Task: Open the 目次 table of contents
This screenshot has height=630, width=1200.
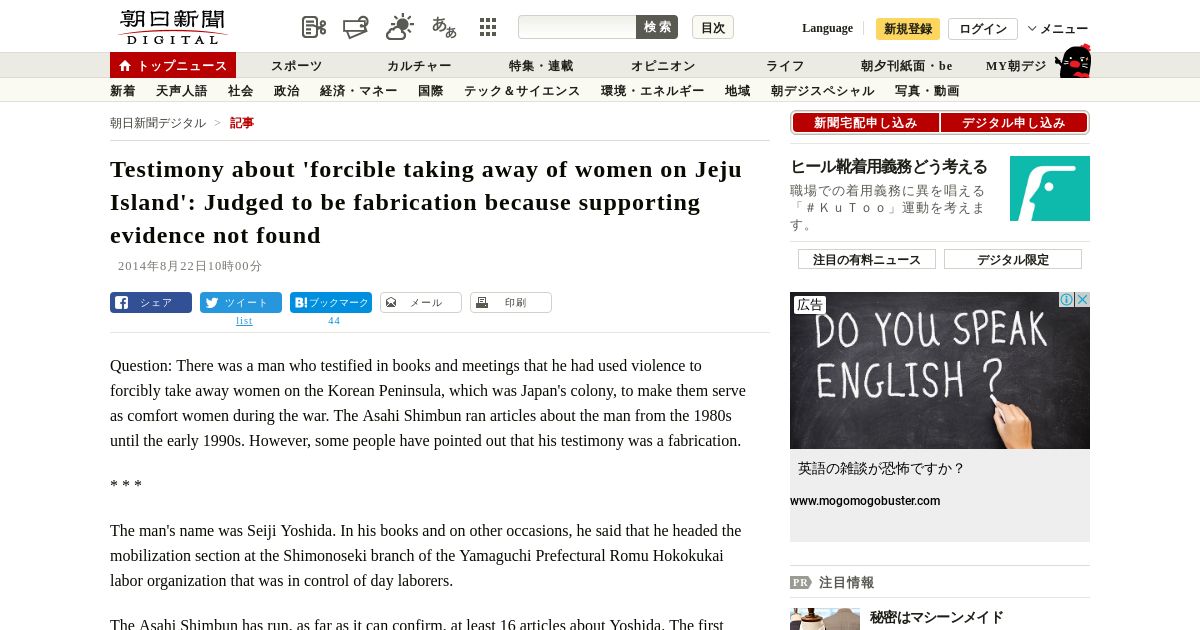Action: click(713, 27)
